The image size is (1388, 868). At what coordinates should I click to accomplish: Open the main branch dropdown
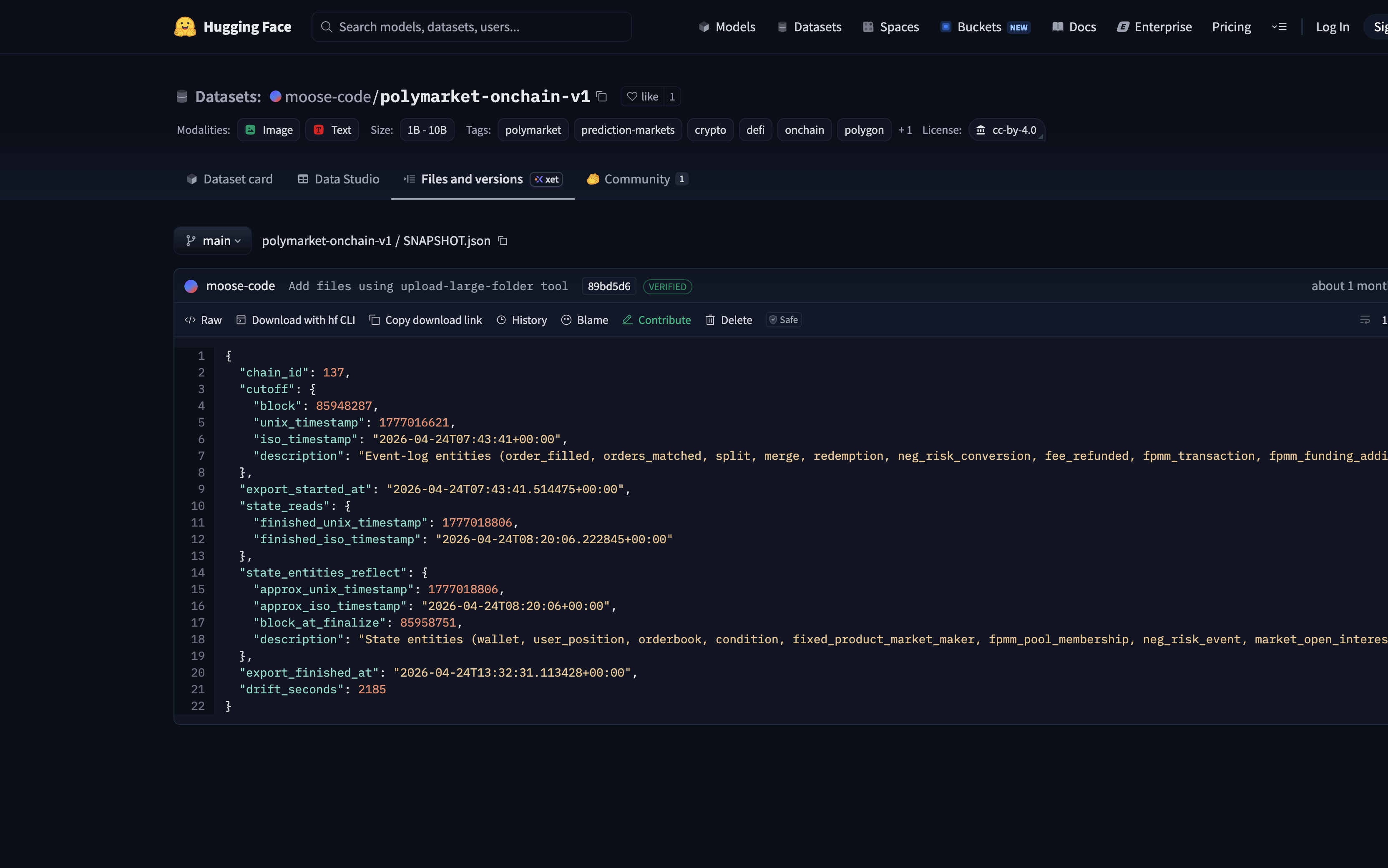(x=212, y=241)
